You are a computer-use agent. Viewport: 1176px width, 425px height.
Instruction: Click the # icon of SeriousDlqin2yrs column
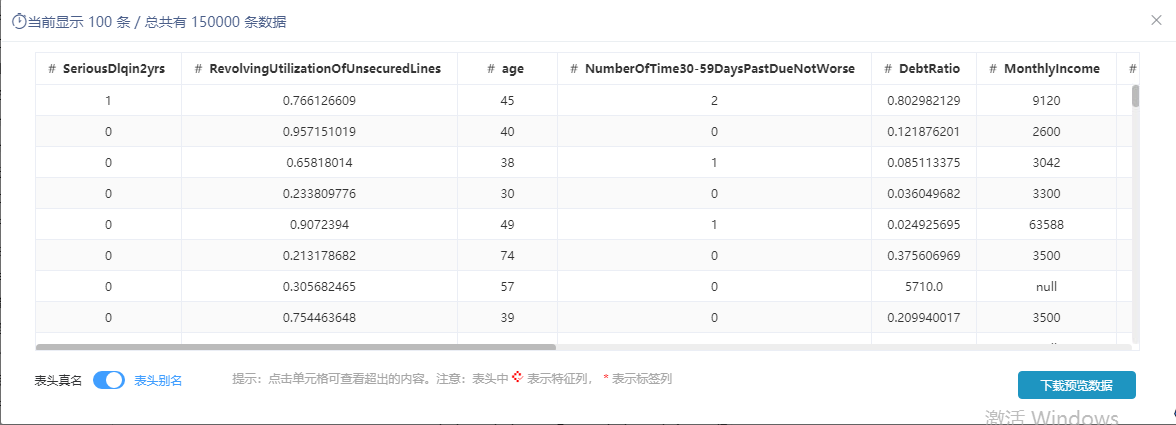point(52,69)
